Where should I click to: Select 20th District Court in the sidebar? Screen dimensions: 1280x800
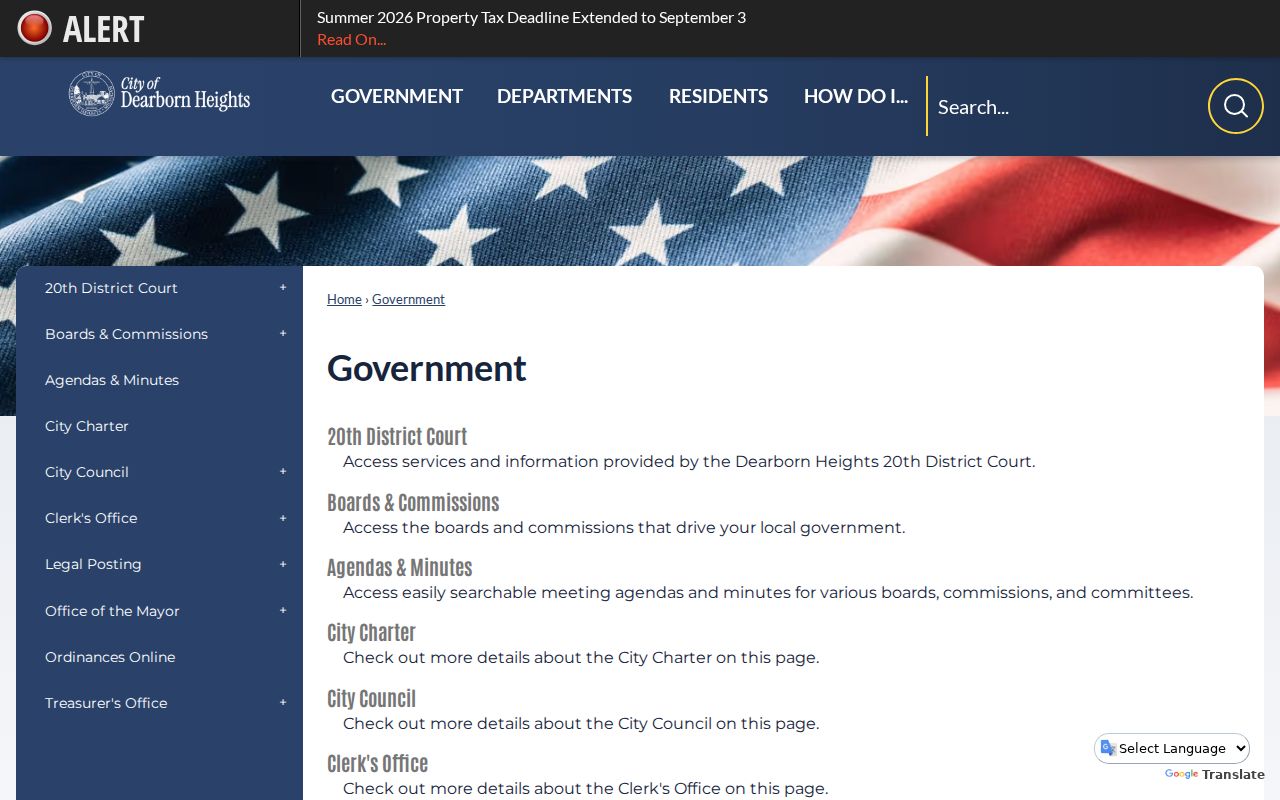(x=111, y=288)
